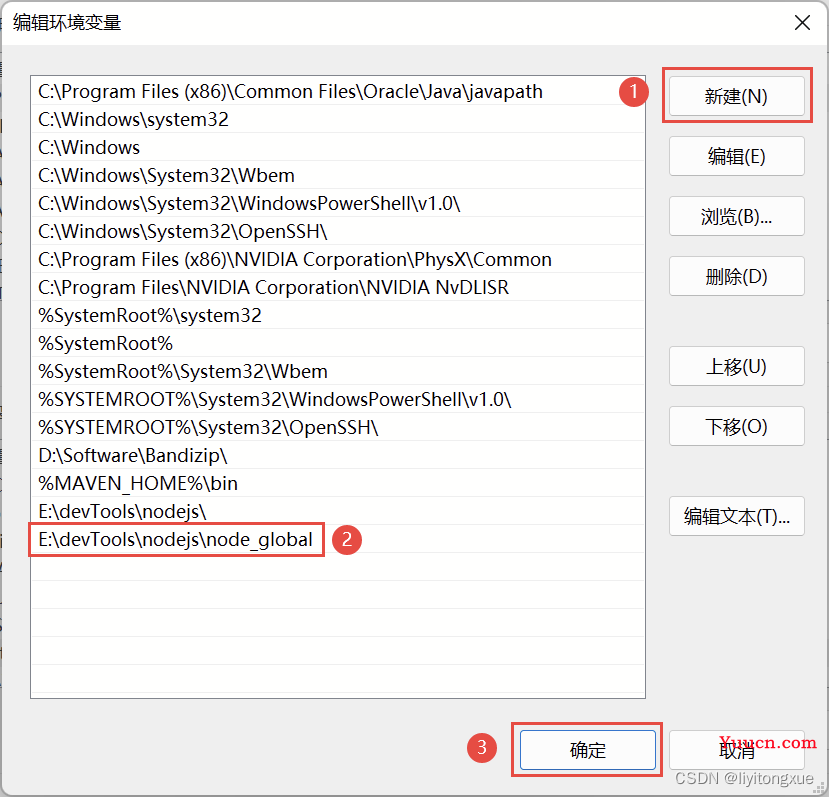The height and width of the screenshot is (797, 829).
Task: Select the C:\Windows\System32\OpenSSH\ entry
Action: [338, 232]
